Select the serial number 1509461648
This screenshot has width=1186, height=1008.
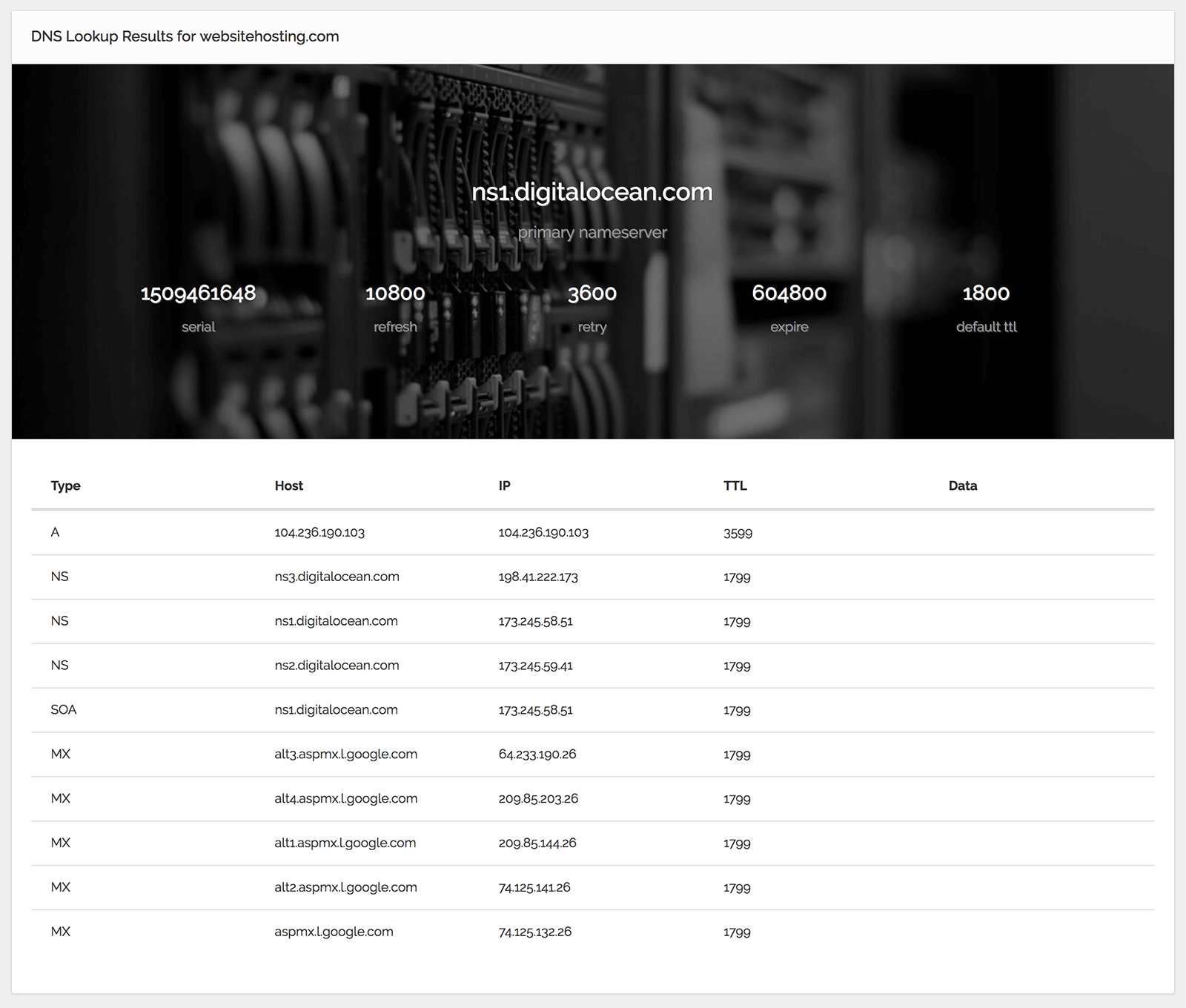pyautogui.click(x=198, y=294)
